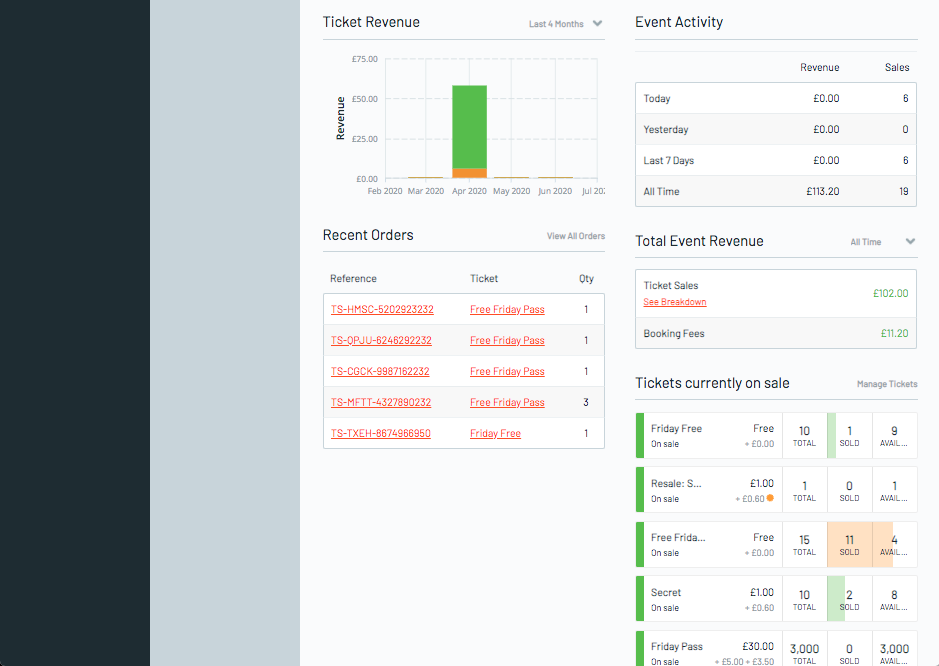Viewport: 939px width, 666px height.
Task: Select the April 2020 revenue bar in the chart
Action: pyautogui.click(x=470, y=130)
